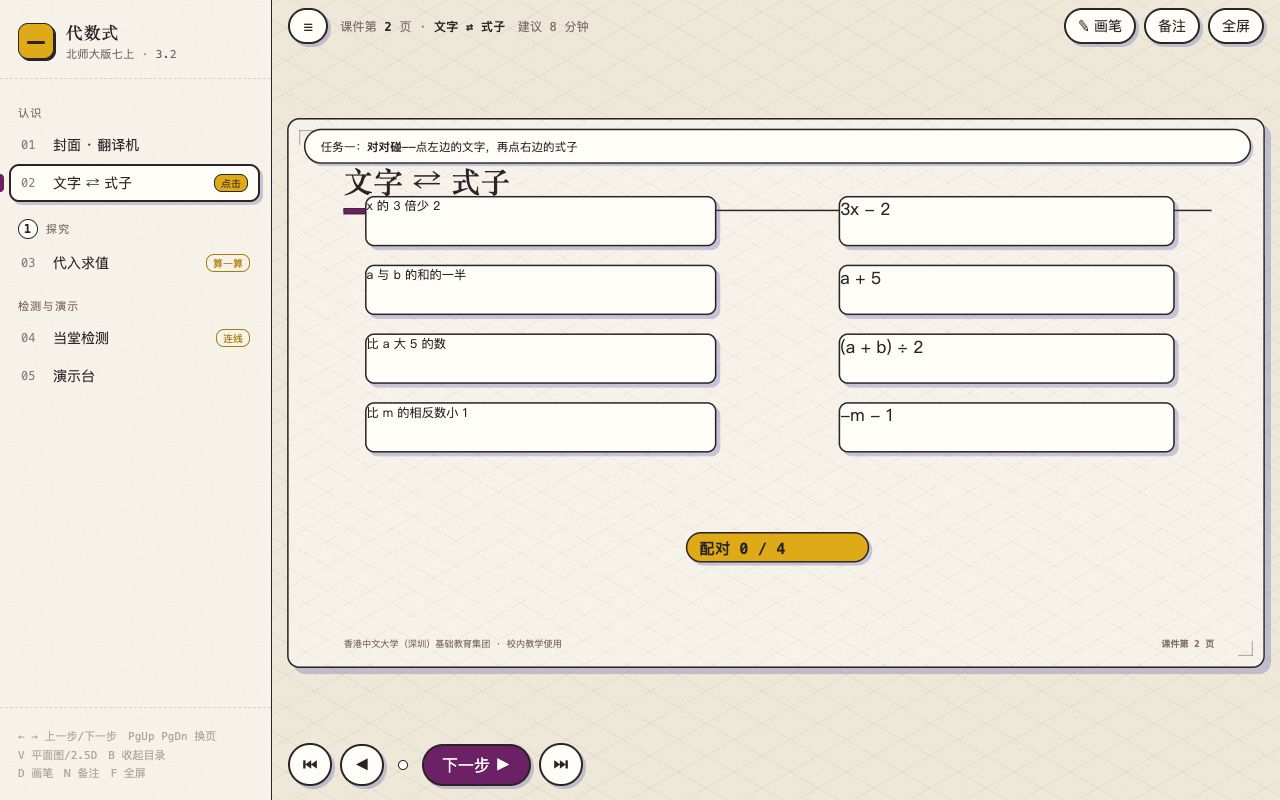This screenshot has width=1280, height=800.
Task: Jump to first slide with skip-back button
Action: point(310,765)
